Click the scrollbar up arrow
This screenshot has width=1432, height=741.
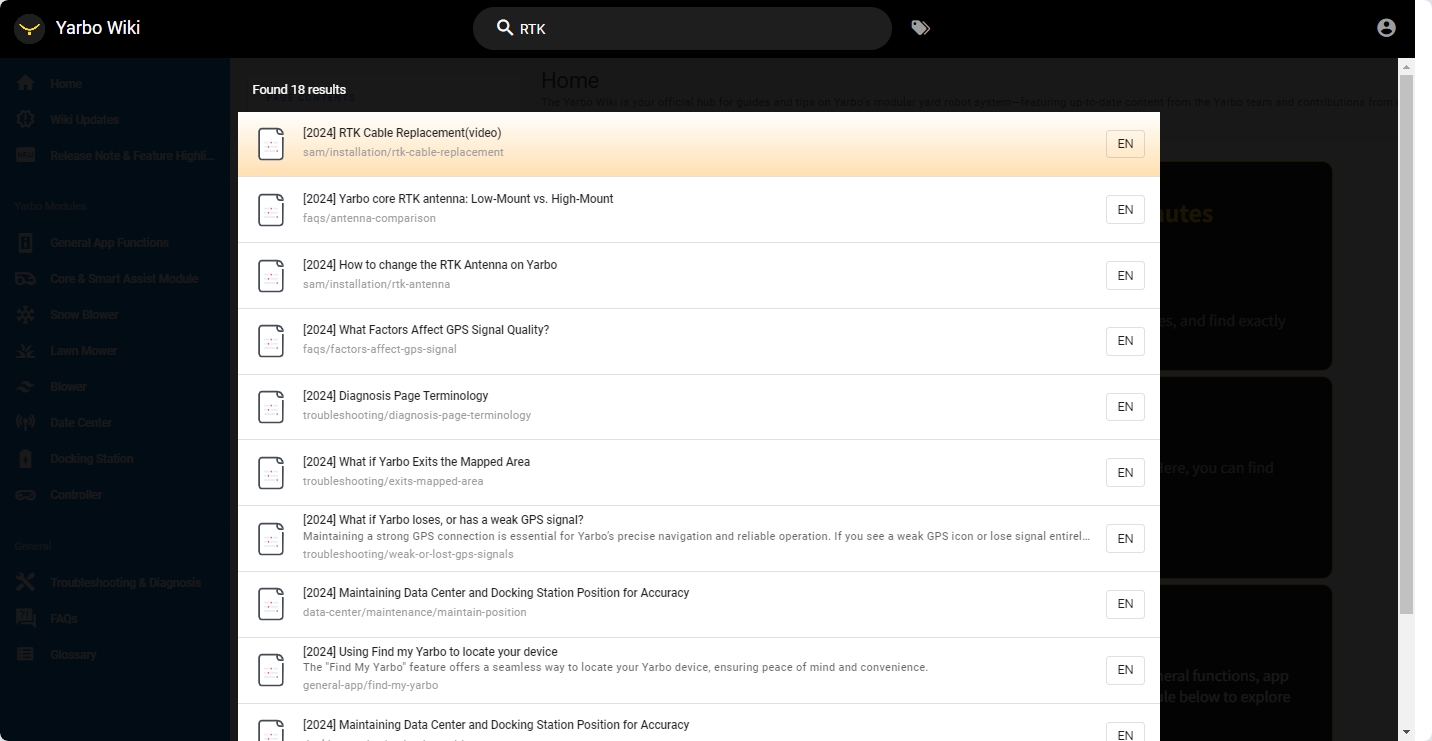pos(1406,66)
